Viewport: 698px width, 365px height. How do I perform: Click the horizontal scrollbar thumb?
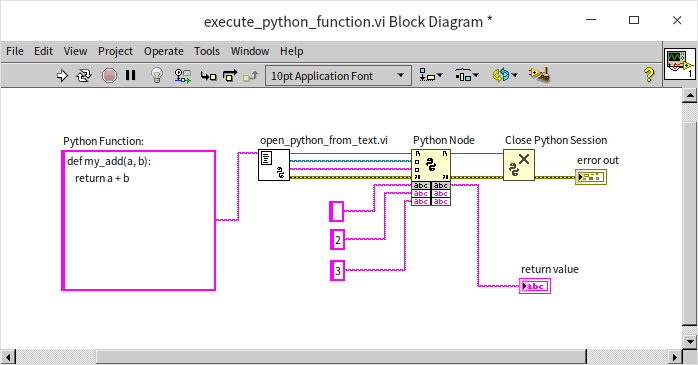(x=341, y=357)
